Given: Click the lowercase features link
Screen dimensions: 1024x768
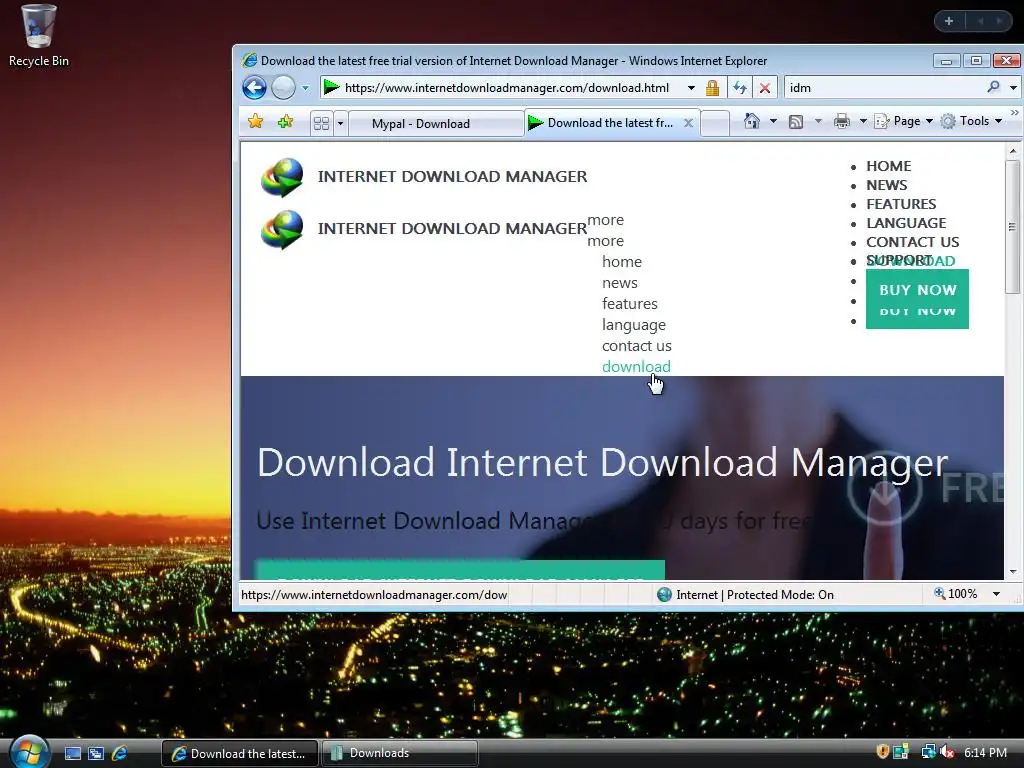Looking at the screenshot, I should 630,304.
